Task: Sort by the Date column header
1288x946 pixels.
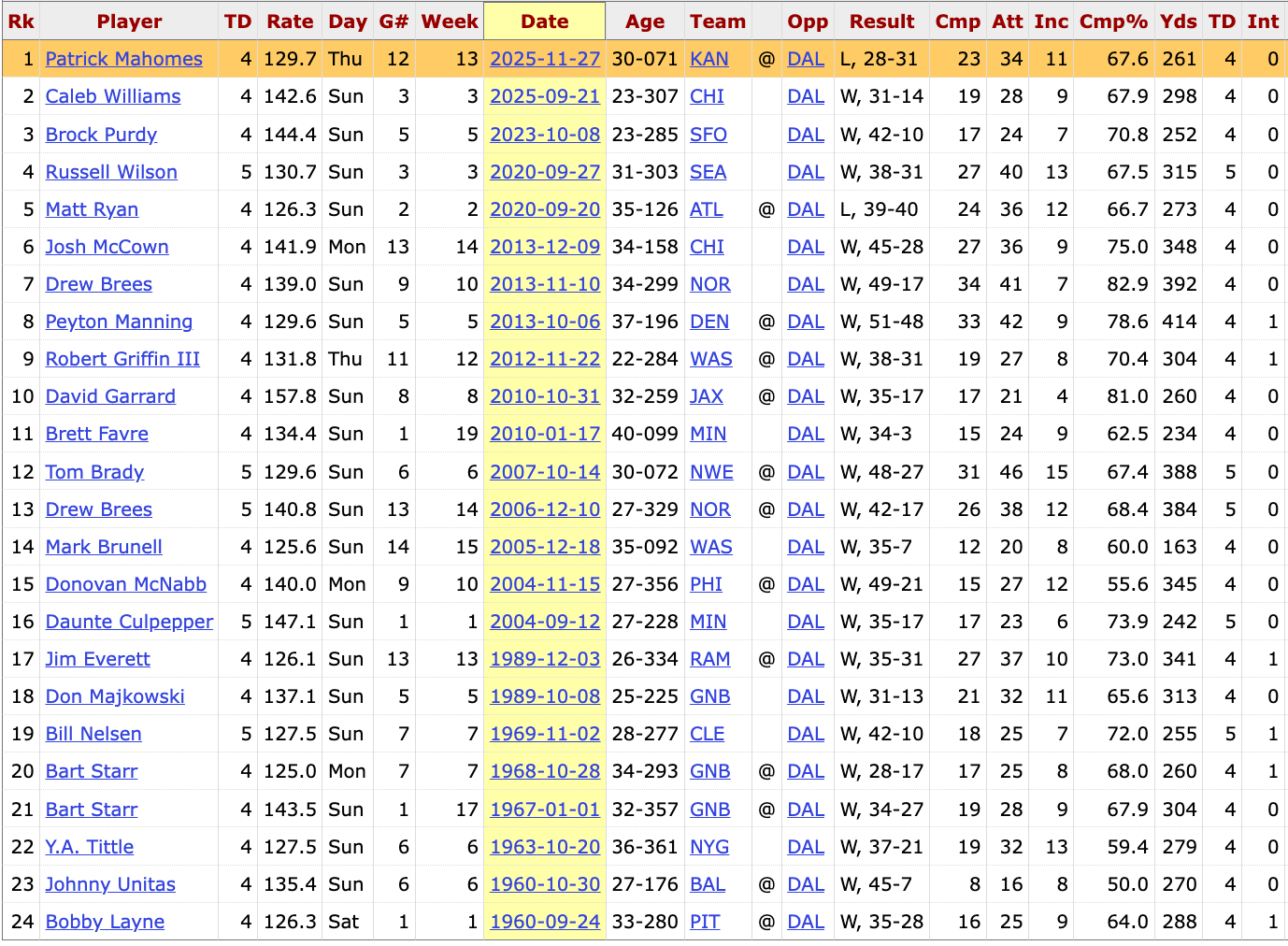Action: (x=544, y=21)
